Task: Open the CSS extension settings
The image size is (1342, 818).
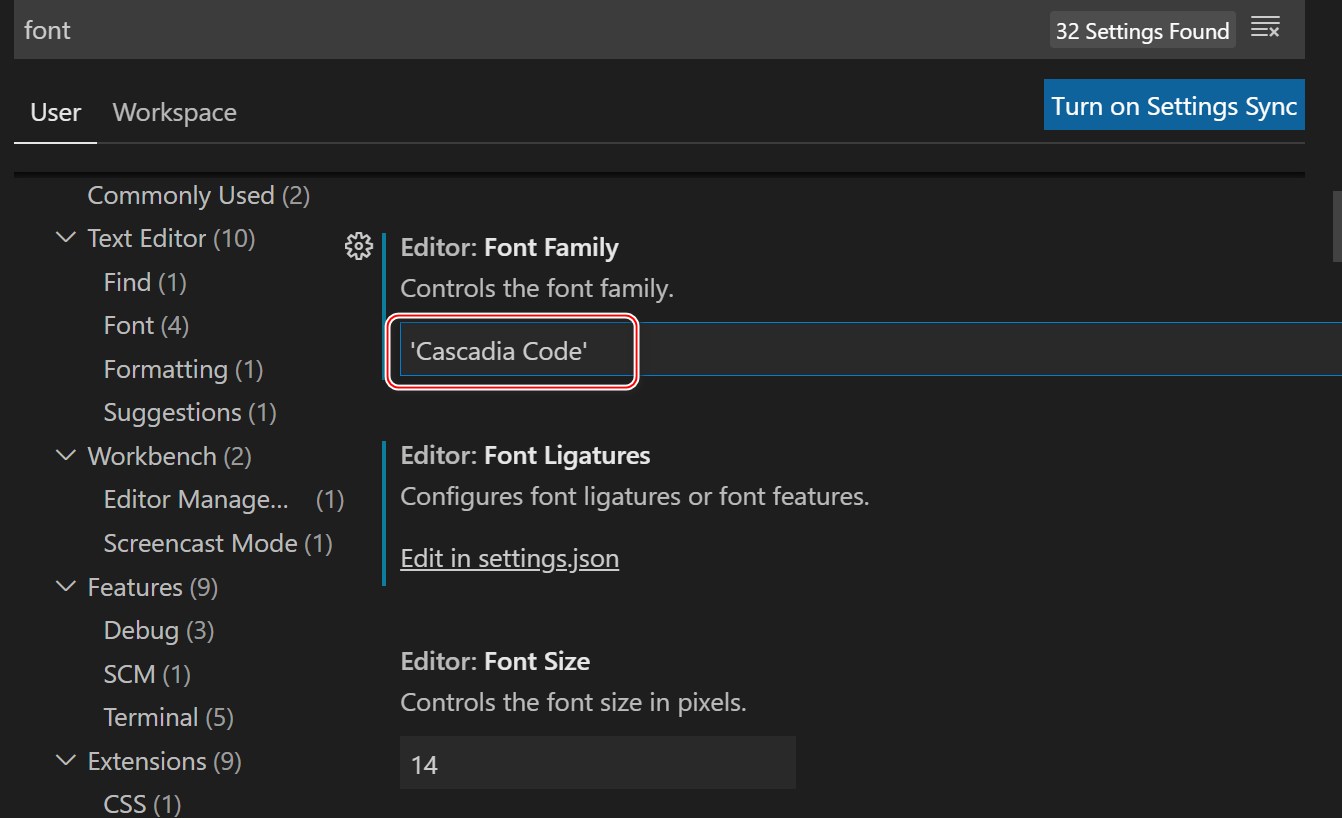Action: 142,804
